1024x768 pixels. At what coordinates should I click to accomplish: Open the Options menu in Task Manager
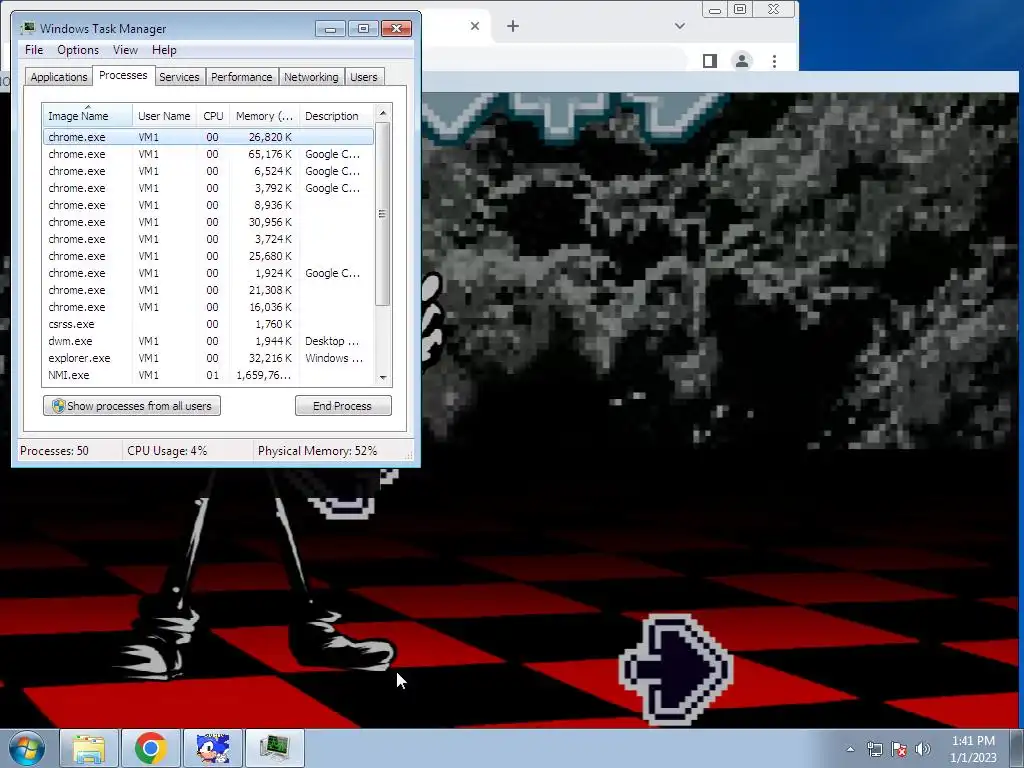pyautogui.click(x=78, y=50)
